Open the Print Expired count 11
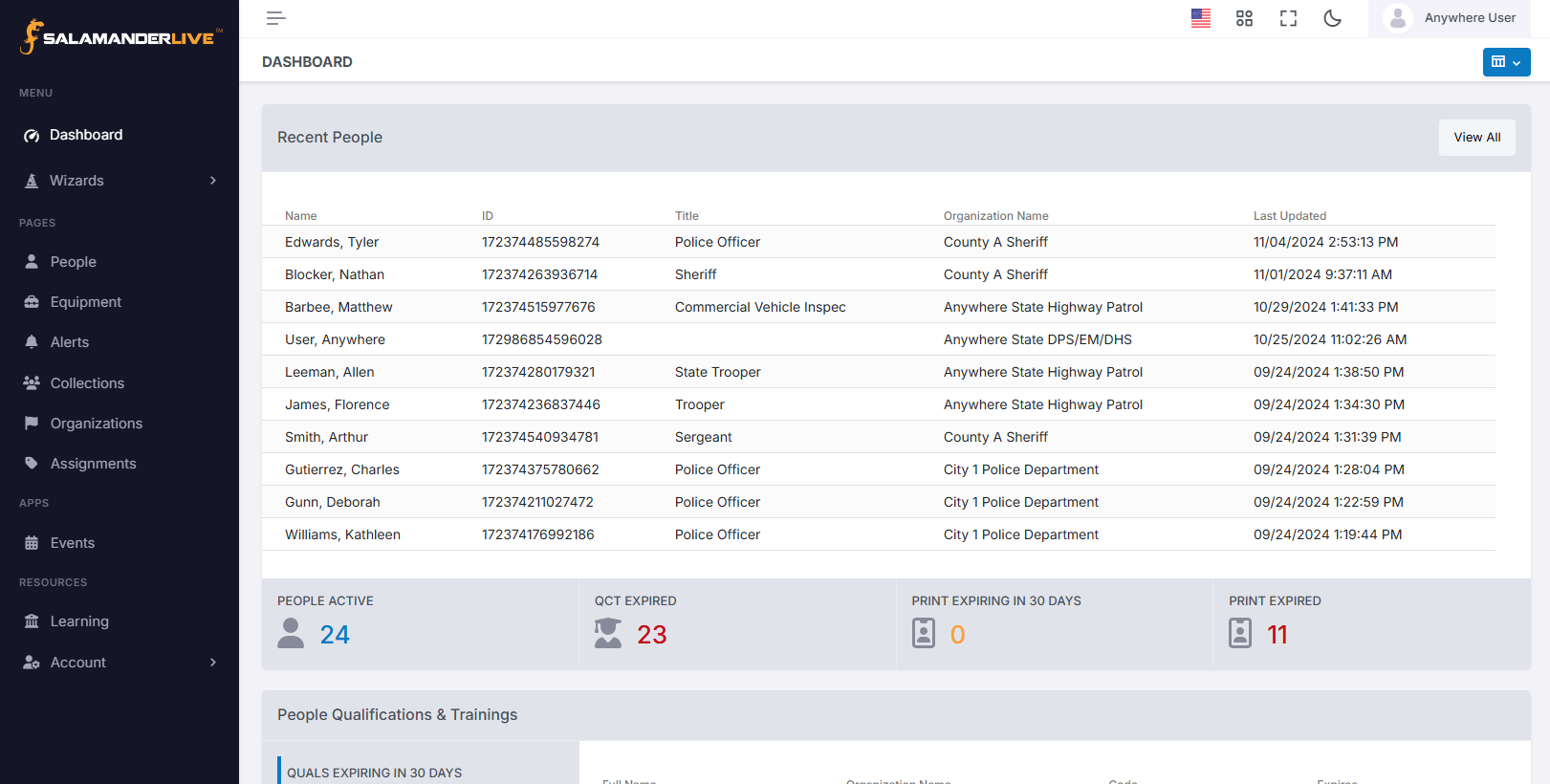 (1277, 634)
